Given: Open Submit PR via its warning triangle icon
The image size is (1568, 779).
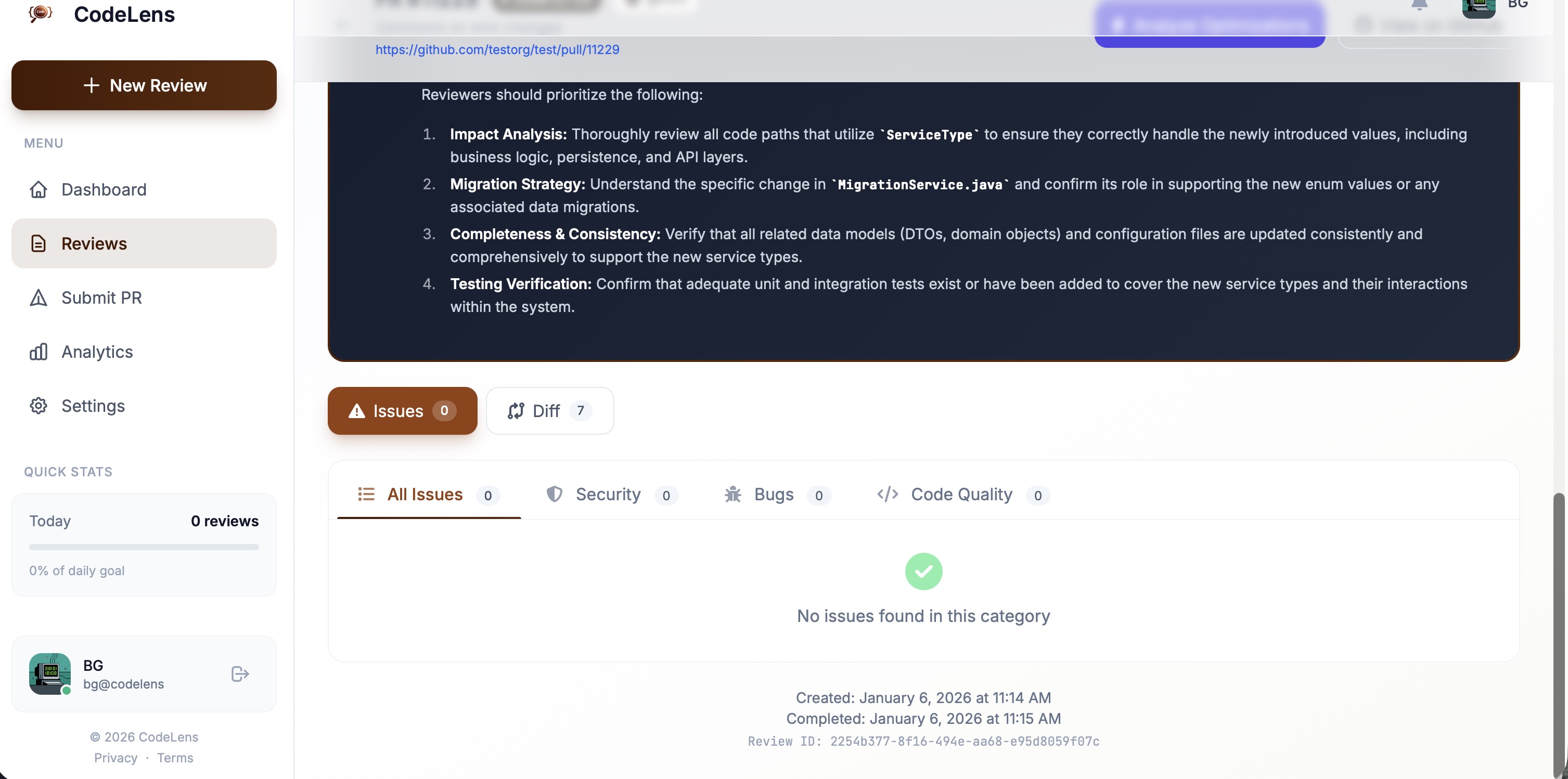Looking at the screenshot, I should (x=38, y=297).
